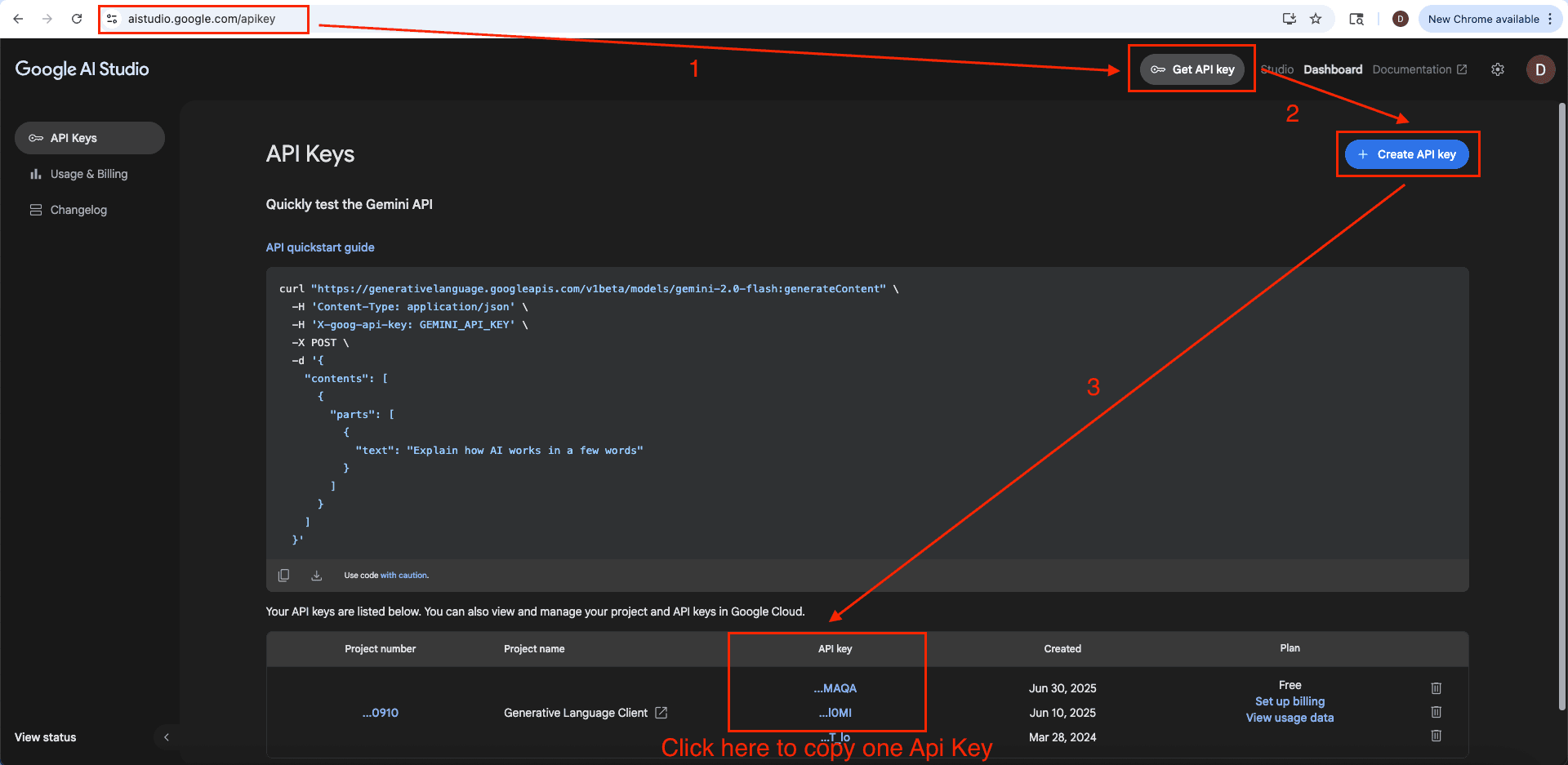Screen dimensions: 1568x765
Task: Open the API quickstart guide link
Action: [x=319, y=247]
